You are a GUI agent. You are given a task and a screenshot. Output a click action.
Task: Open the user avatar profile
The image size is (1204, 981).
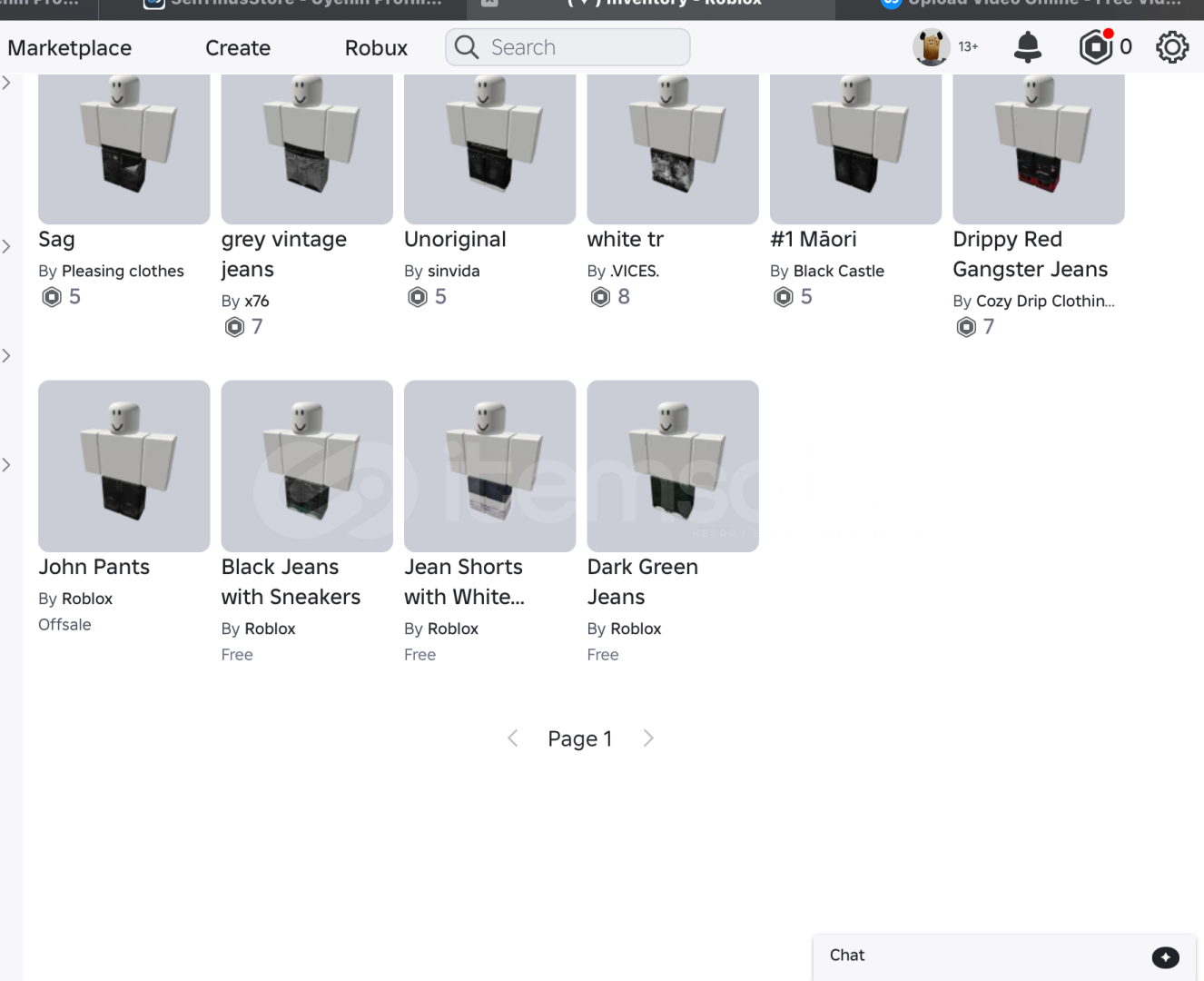click(931, 47)
